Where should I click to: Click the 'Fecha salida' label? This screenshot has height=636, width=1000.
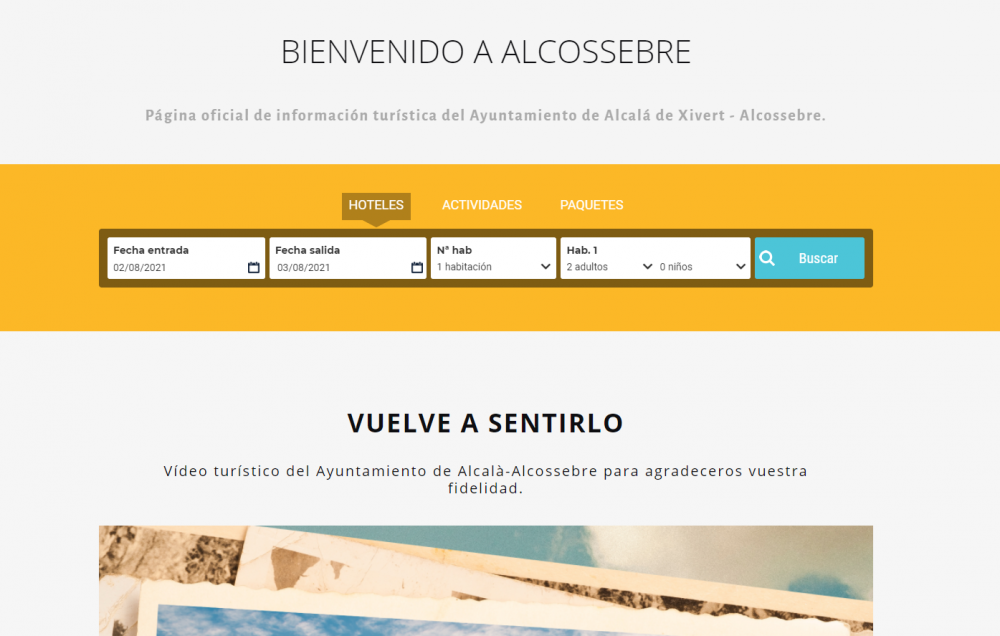[x=307, y=250]
